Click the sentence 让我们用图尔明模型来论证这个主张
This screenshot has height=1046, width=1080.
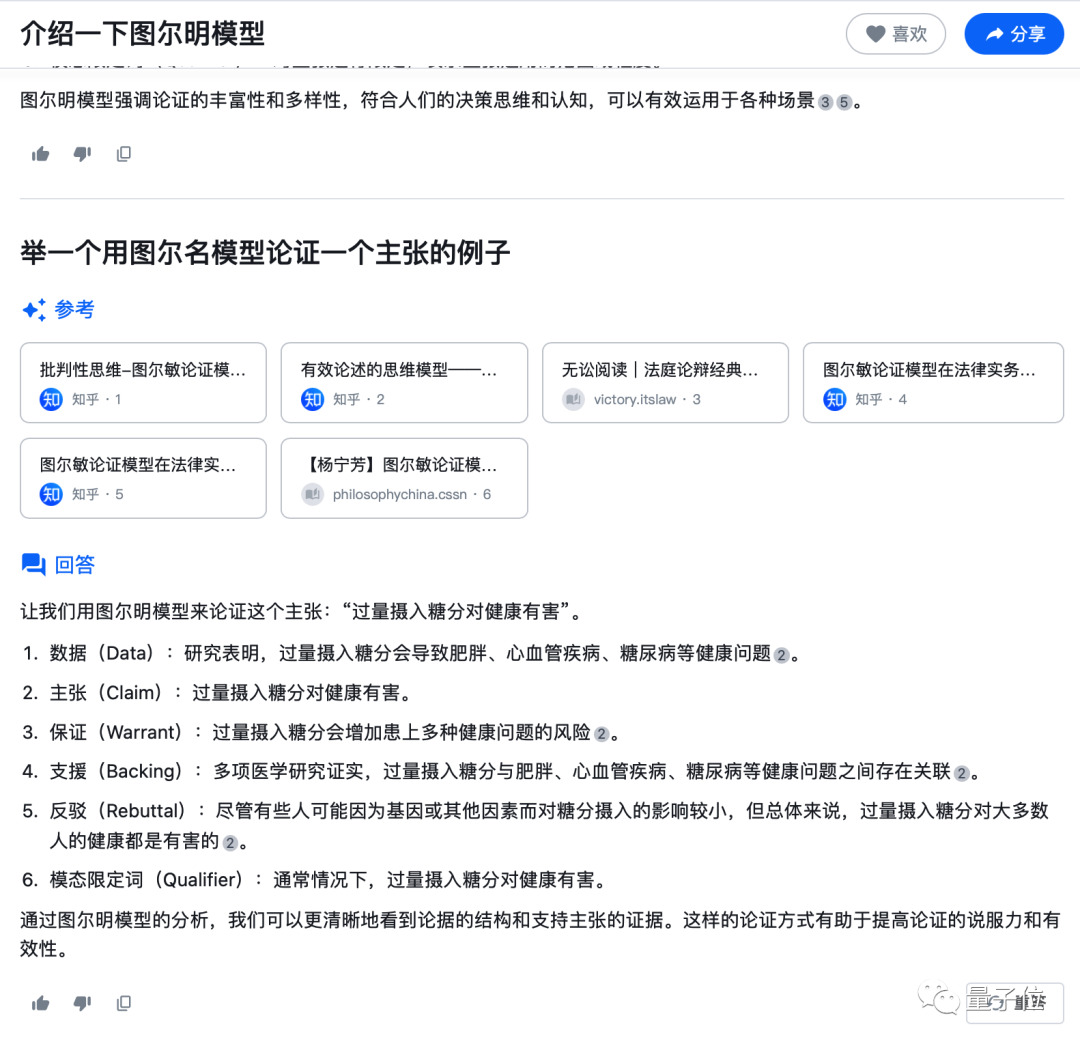coord(301,611)
